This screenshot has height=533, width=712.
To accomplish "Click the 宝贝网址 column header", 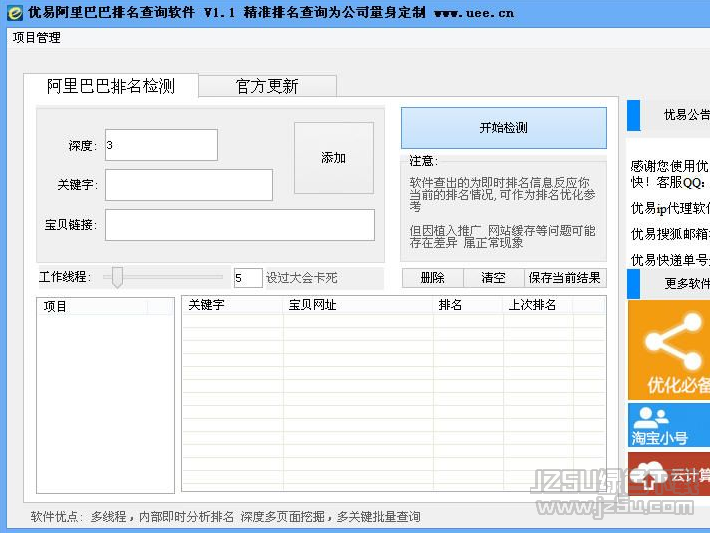I will (x=358, y=305).
